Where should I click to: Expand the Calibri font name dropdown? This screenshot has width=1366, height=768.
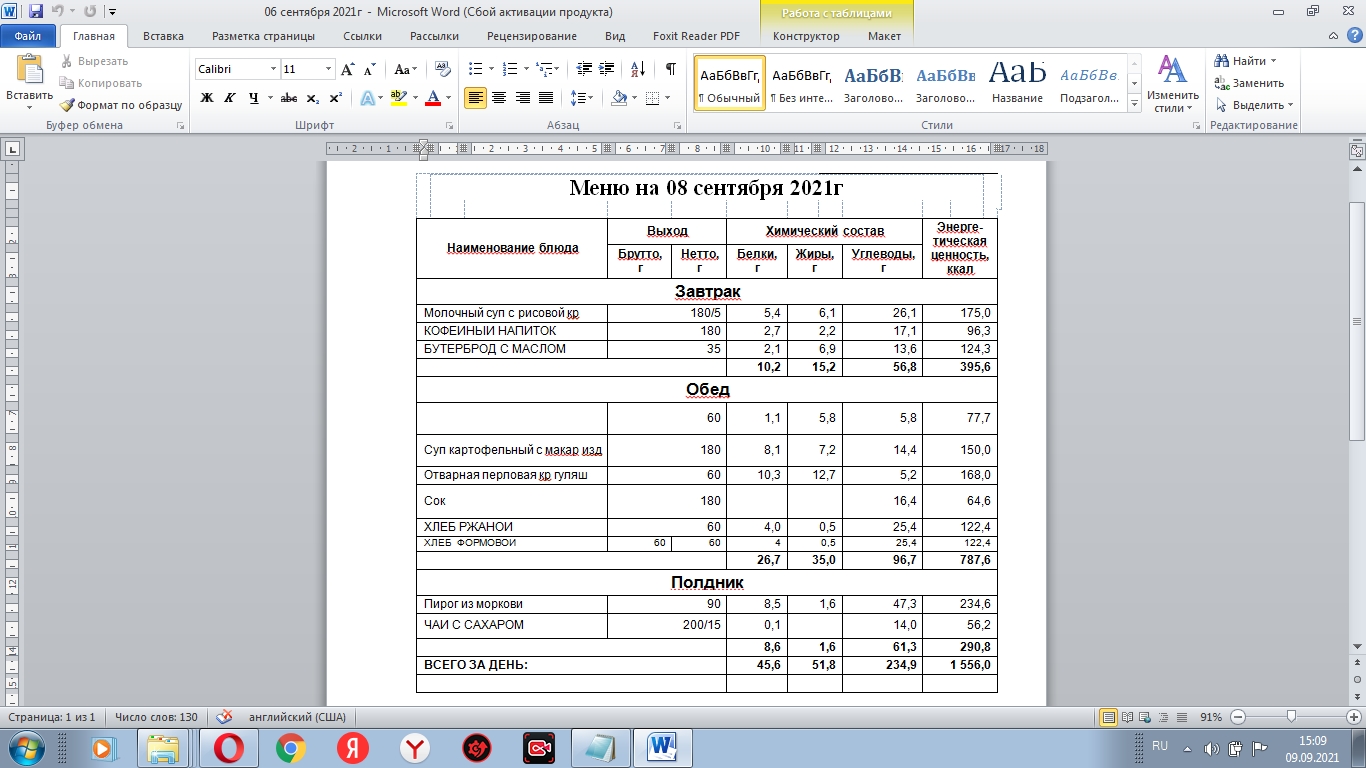click(x=273, y=69)
